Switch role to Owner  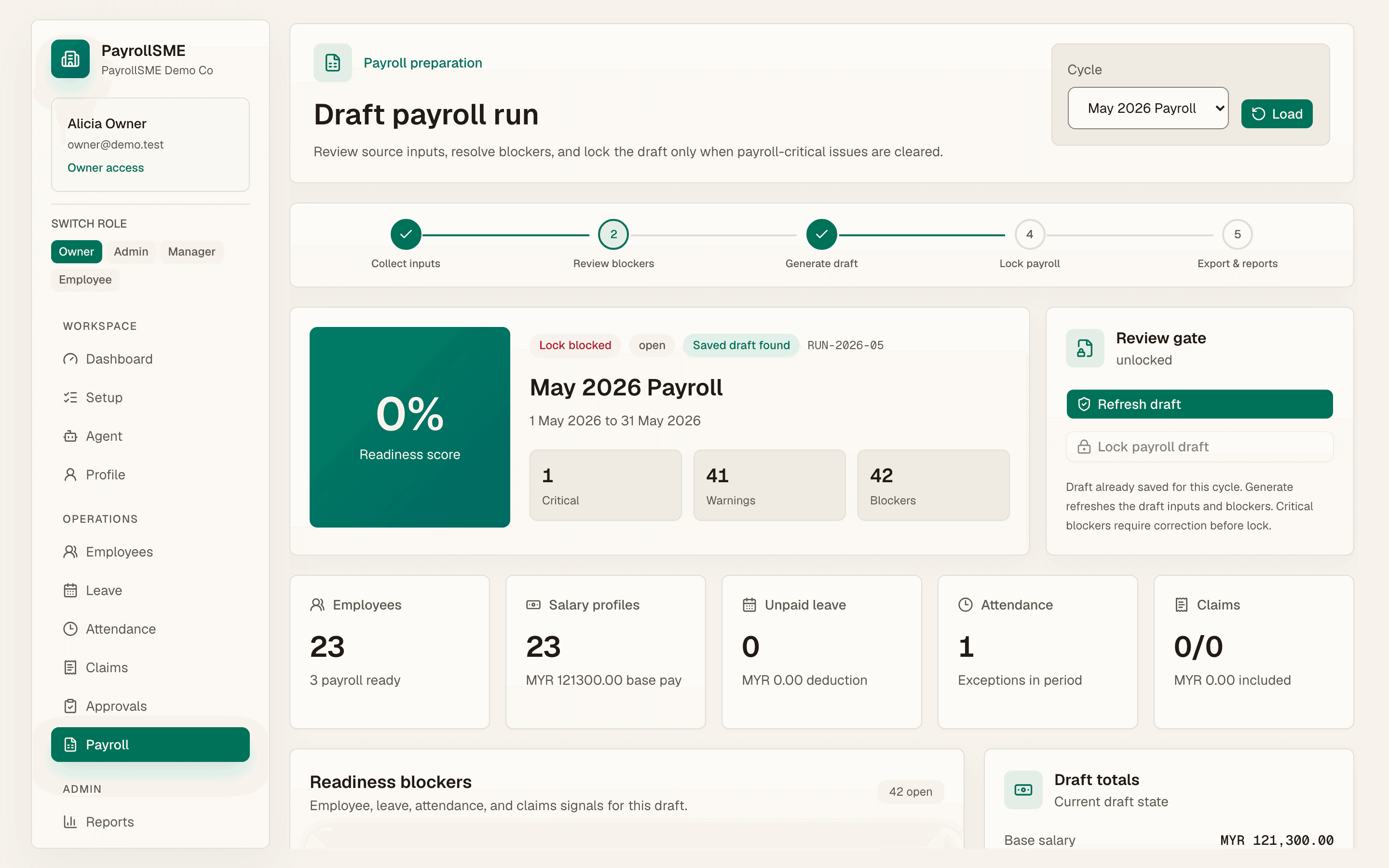click(x=76, y=251)
